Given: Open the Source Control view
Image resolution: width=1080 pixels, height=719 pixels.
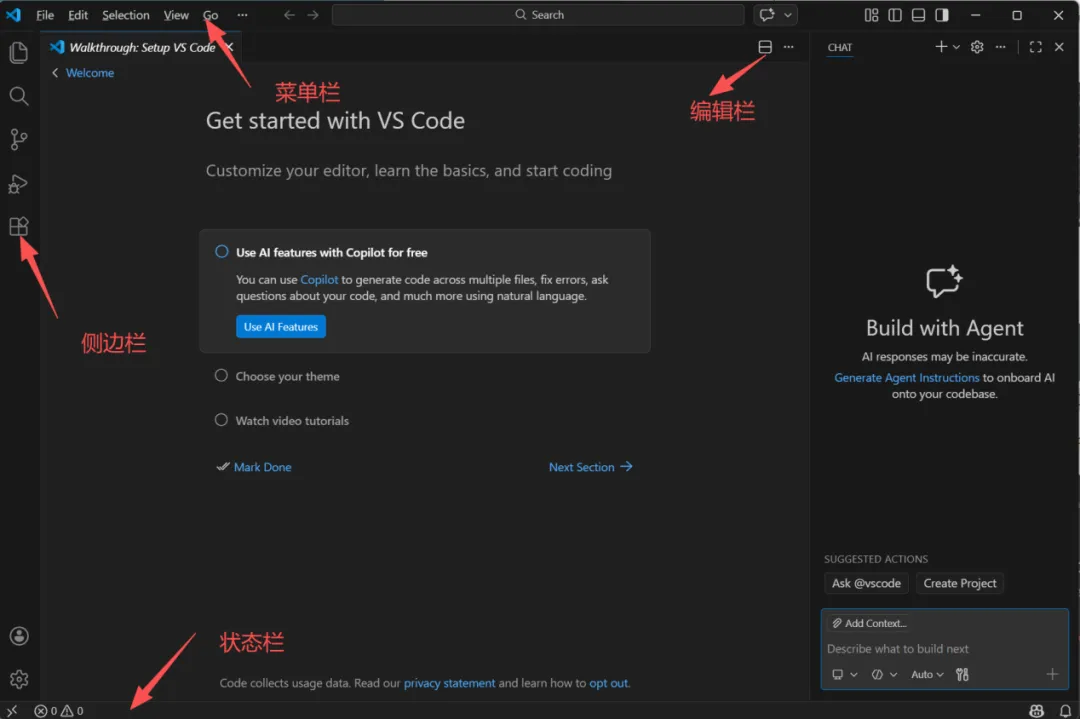Looking at the screenshot, I should point(19,139).
